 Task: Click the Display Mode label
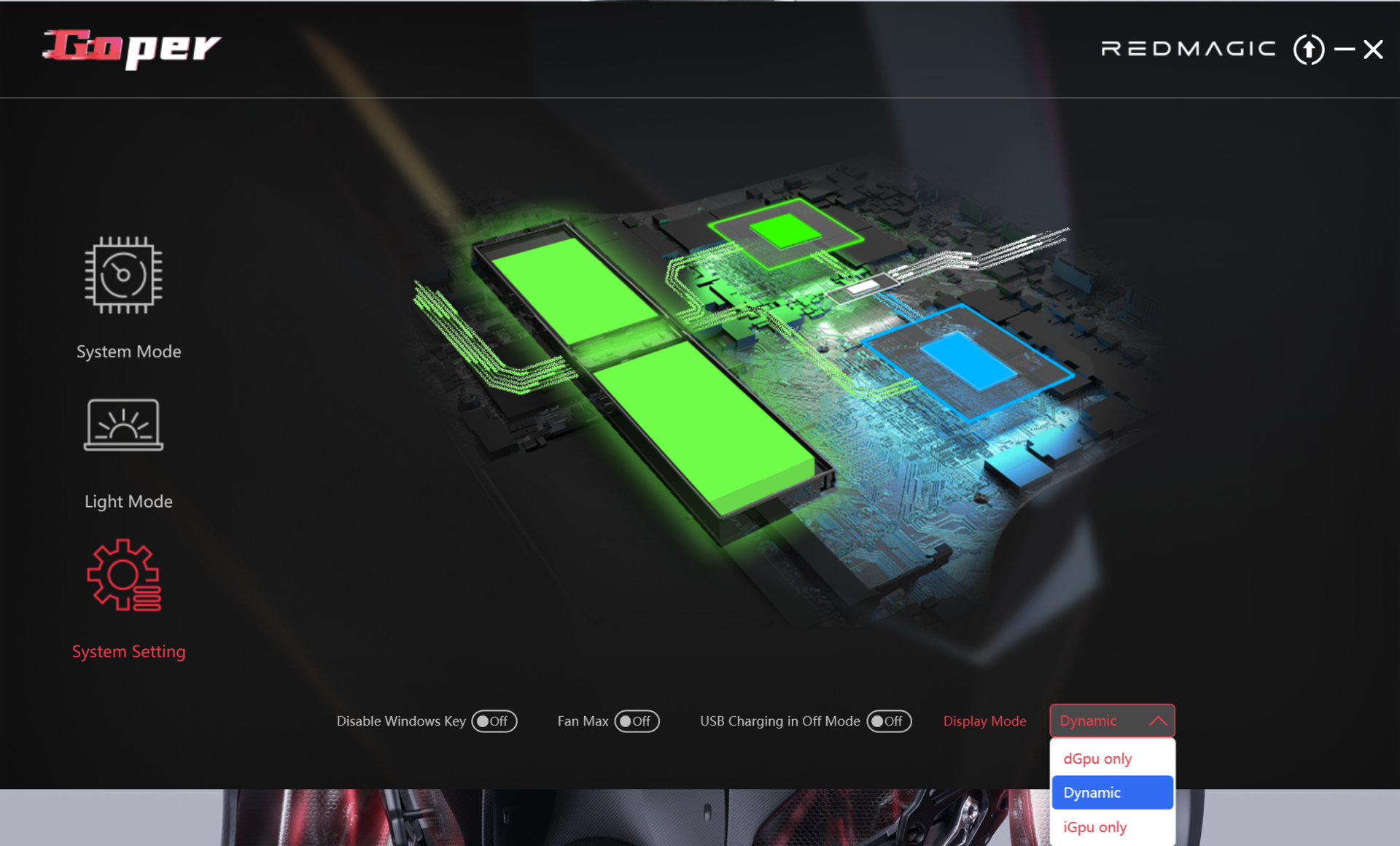click(984, 721)
